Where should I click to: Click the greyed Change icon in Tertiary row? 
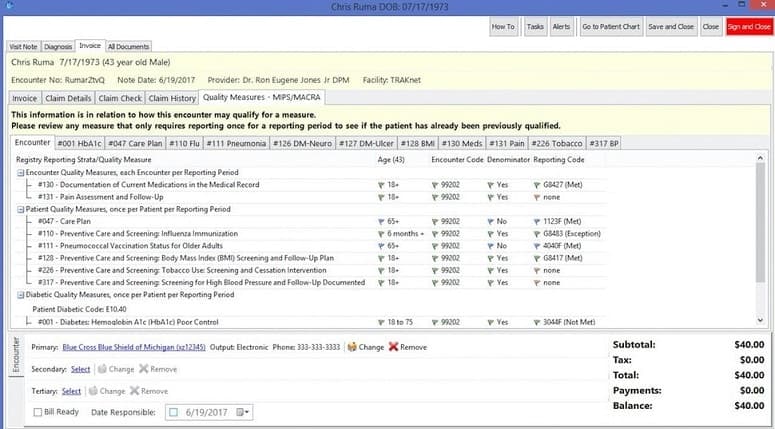point(93,390)
